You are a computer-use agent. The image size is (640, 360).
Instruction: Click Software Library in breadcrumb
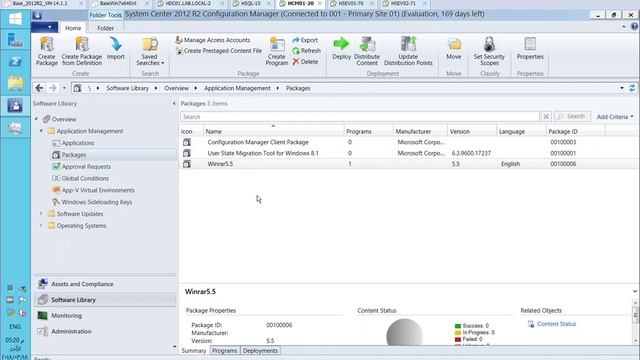127,88
